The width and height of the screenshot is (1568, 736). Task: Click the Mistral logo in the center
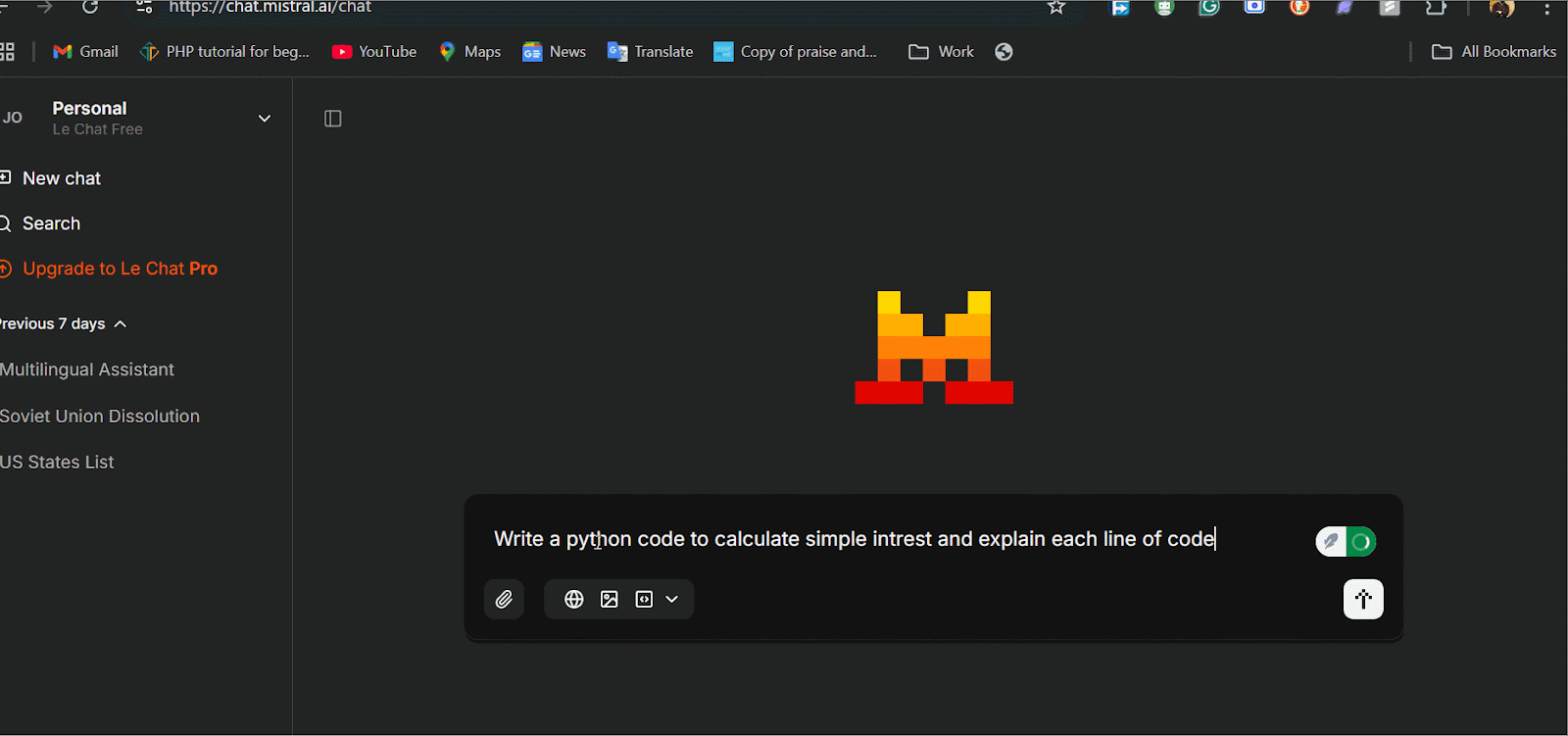point(934,347)
